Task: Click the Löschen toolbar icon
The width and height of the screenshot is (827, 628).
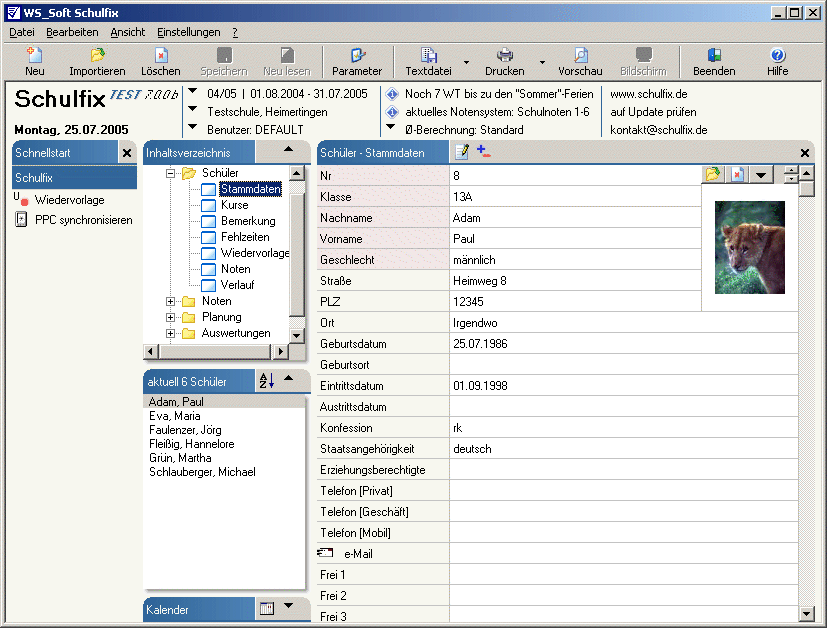Action: (x=161, y=55)
